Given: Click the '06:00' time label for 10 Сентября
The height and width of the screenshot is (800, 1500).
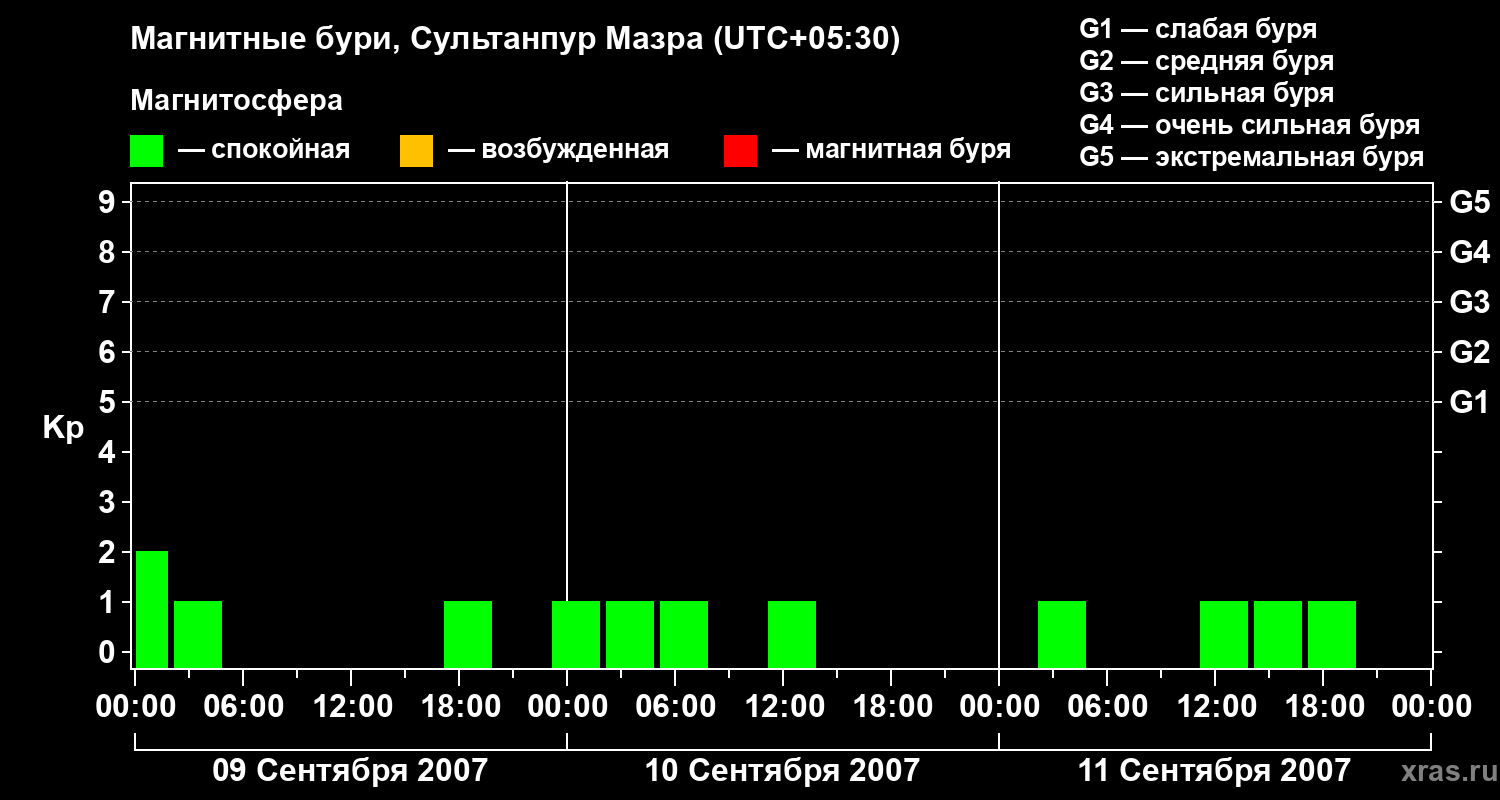Looking at the screenshot, I should tap(675, 707).
